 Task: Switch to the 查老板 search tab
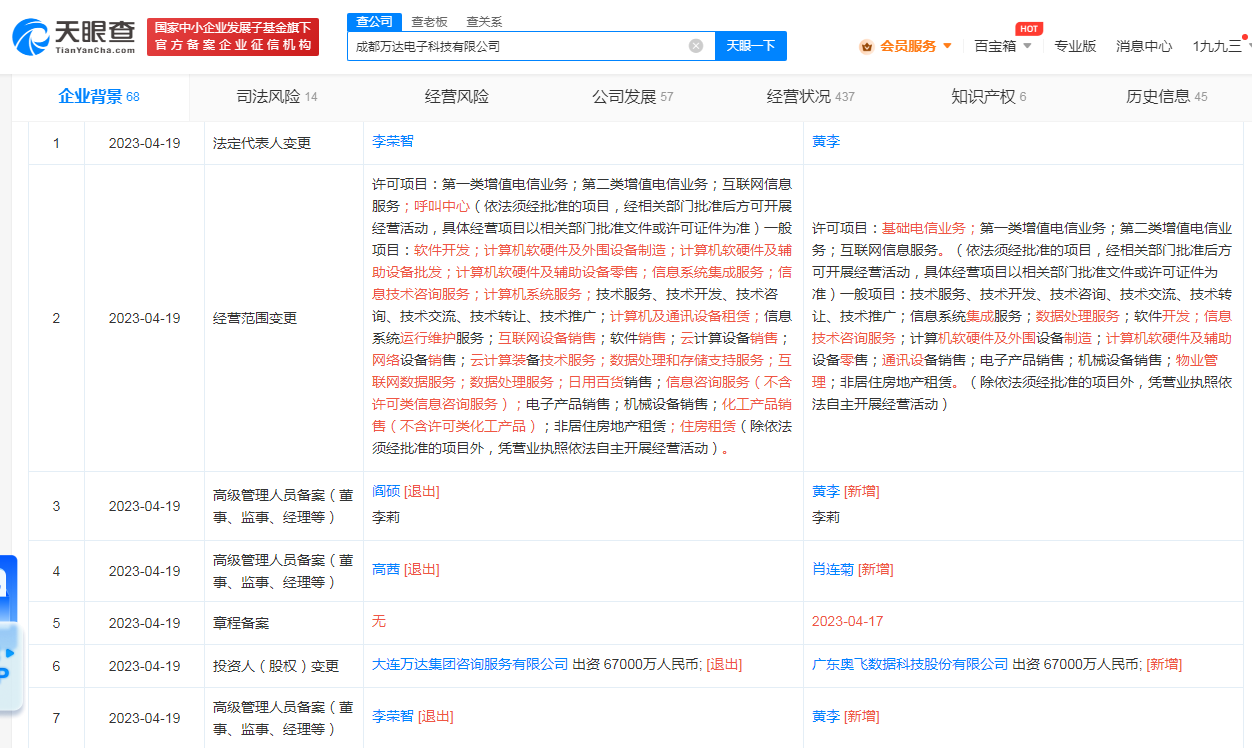(429, 21)
